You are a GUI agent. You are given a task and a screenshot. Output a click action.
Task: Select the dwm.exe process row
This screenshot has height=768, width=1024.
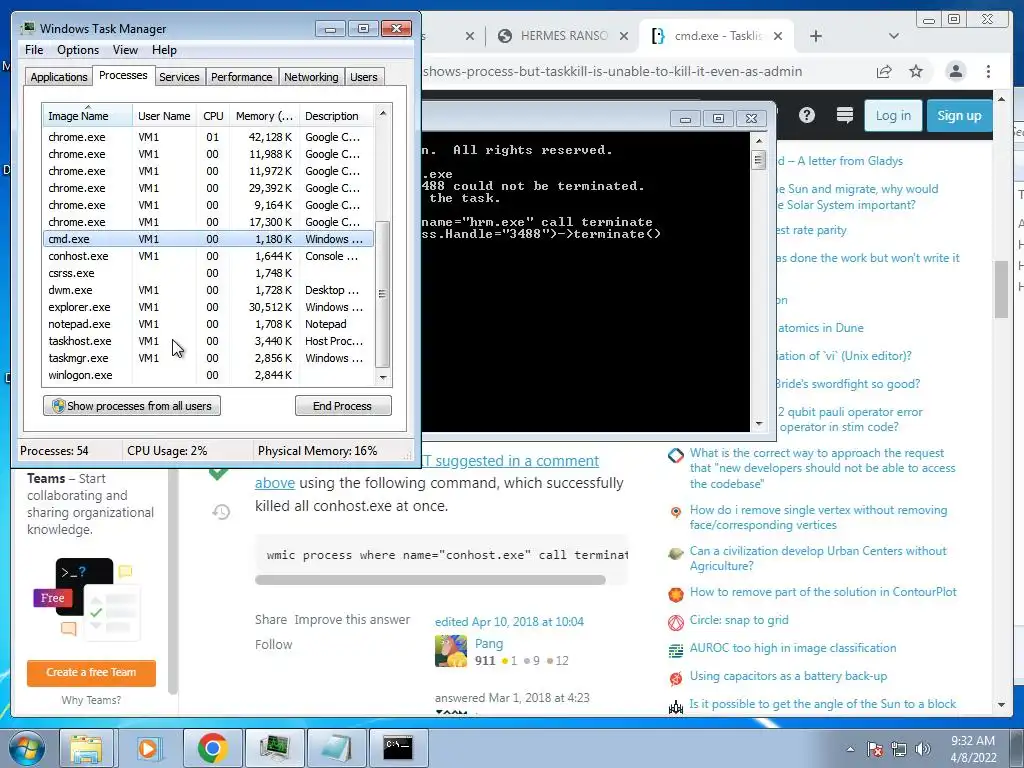[x=208, y=290]
